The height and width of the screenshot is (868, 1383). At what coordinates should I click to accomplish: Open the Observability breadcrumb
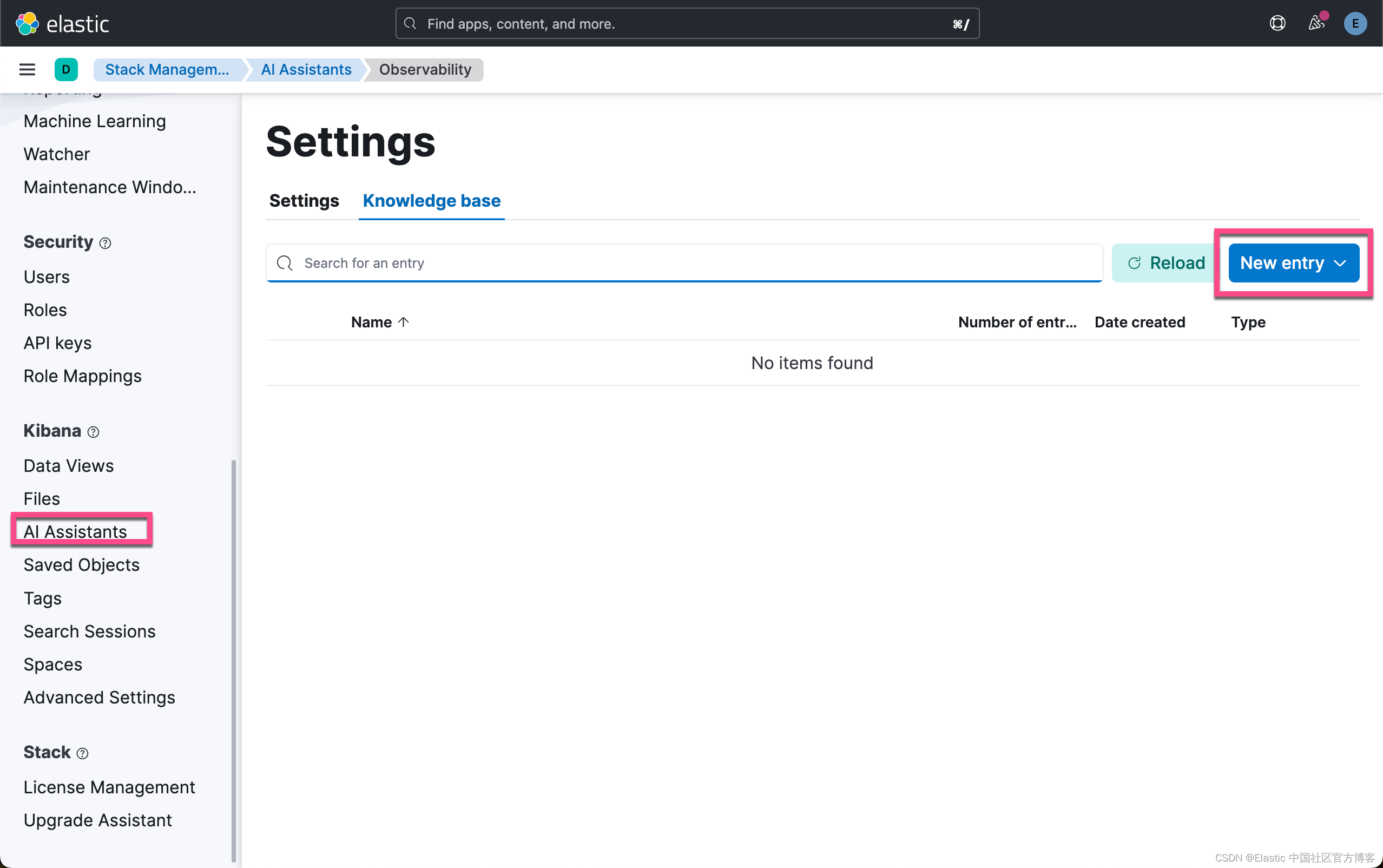point(425,69)
